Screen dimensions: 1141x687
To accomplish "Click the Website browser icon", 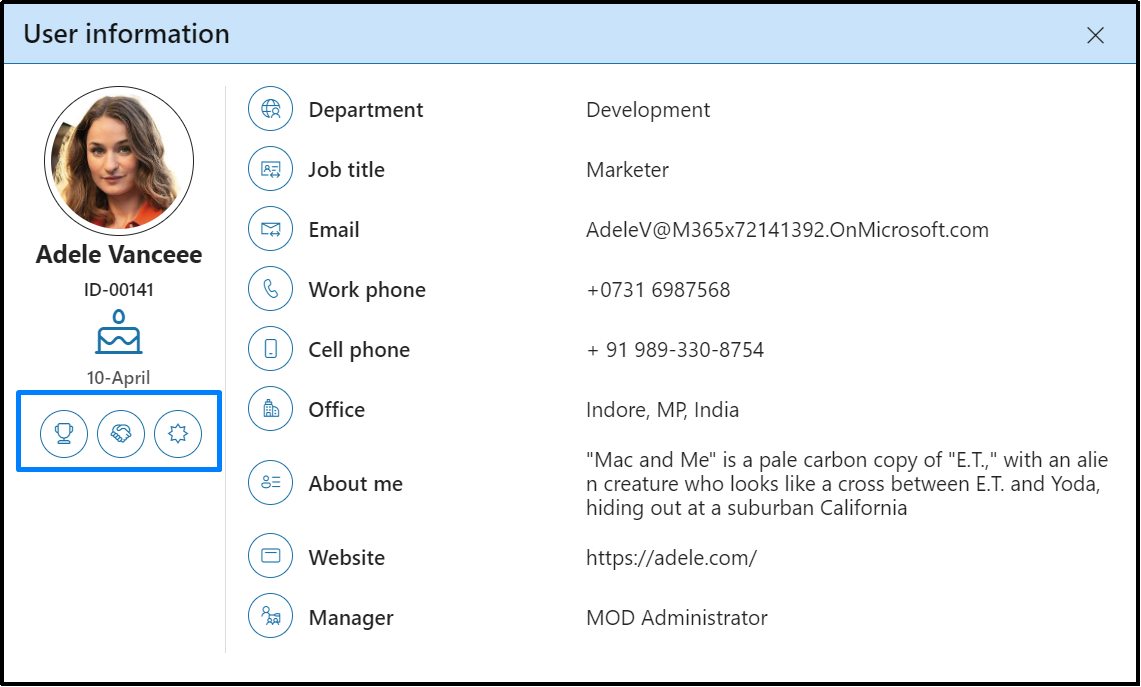I will pyautogui.click(x=271, y=556).
